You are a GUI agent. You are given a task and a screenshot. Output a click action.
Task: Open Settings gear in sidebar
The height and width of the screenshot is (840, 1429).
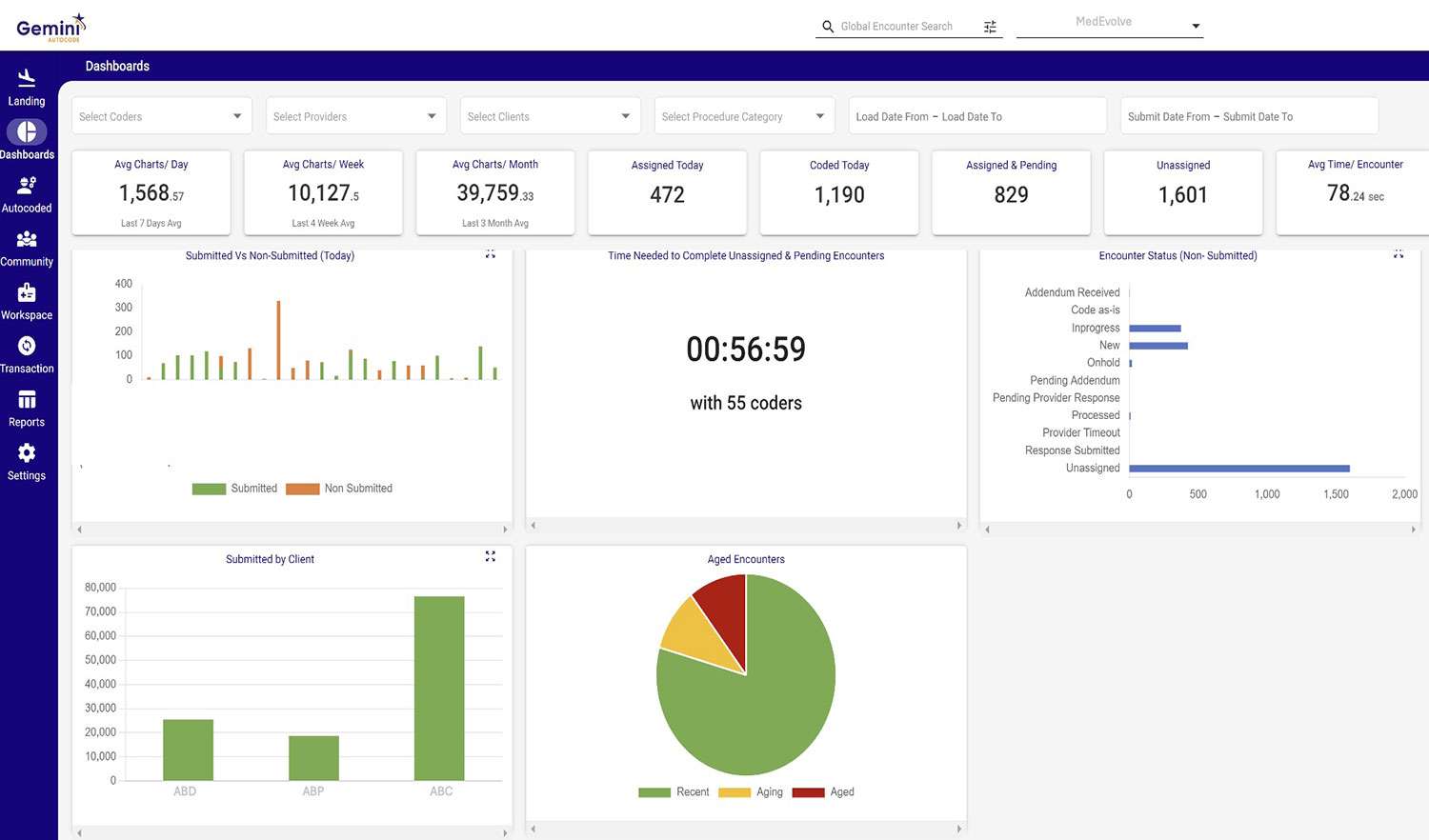coord(27,453)
